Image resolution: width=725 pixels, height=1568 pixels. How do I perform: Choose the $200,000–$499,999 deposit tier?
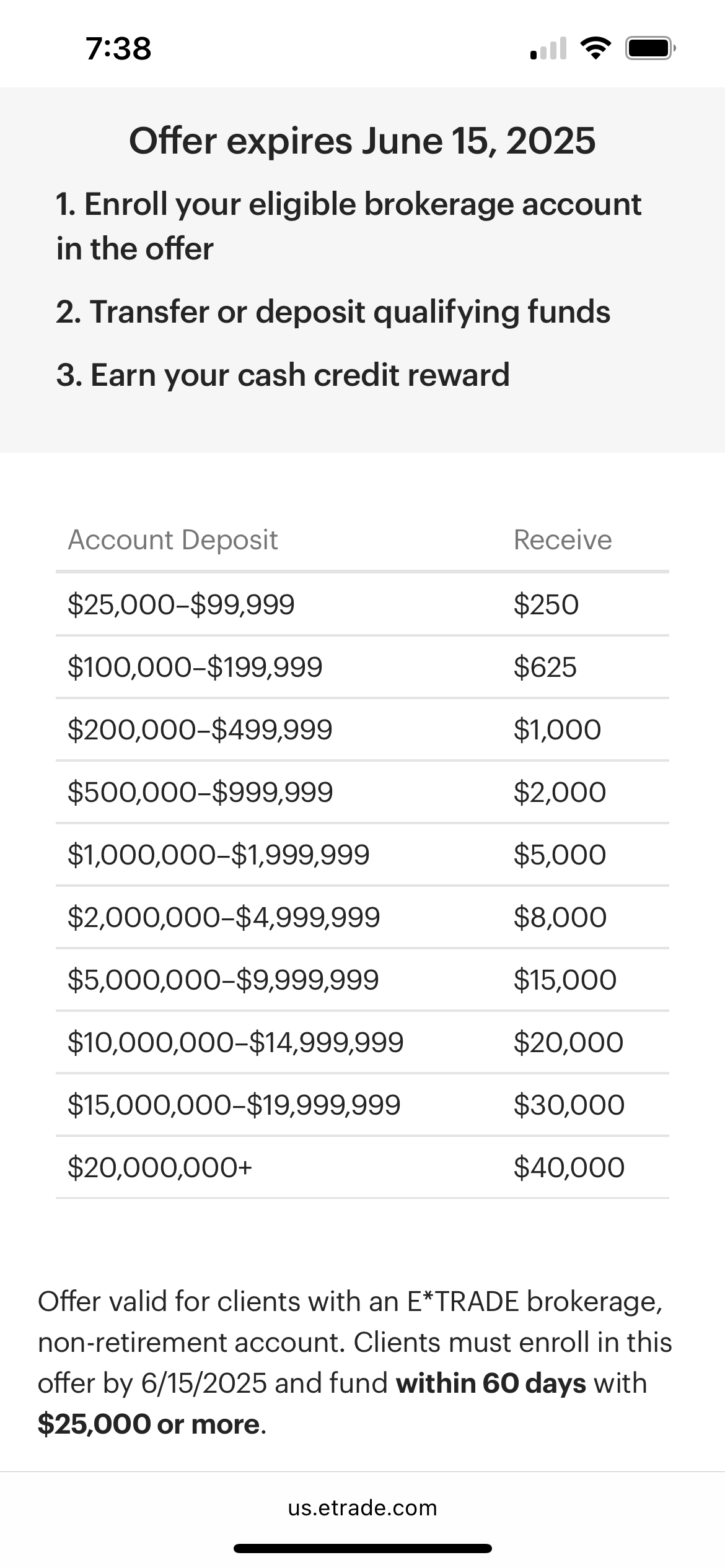(x=200, y=730)
